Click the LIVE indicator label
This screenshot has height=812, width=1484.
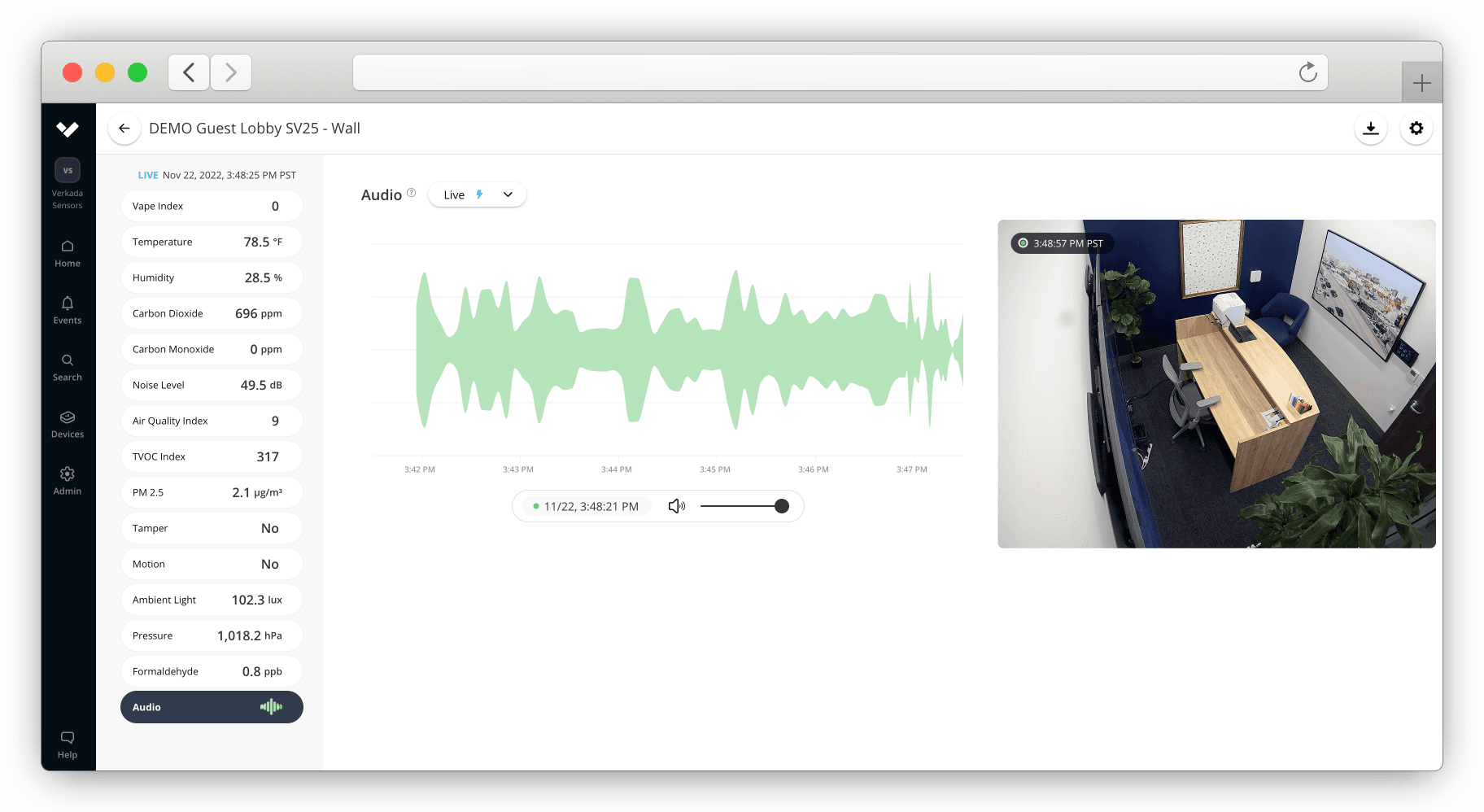click(x=148, y=175)
